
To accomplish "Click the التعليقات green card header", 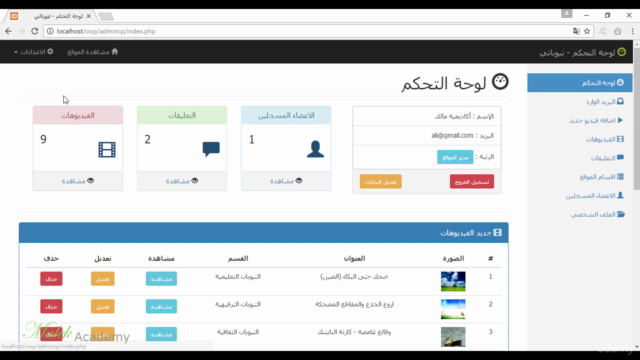I will pyautogui.click(x=182, y=116).
